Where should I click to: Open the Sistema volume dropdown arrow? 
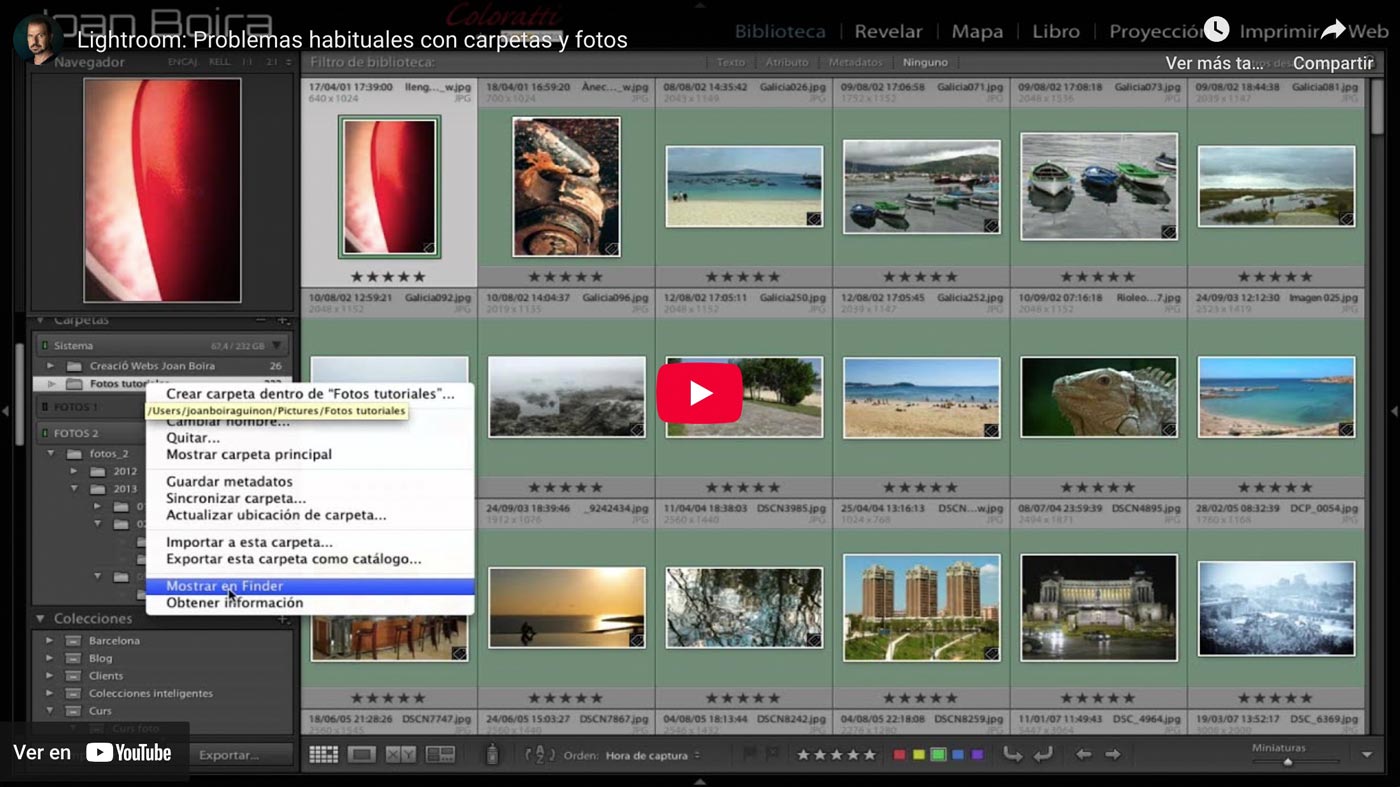click(x=277, y=346)
